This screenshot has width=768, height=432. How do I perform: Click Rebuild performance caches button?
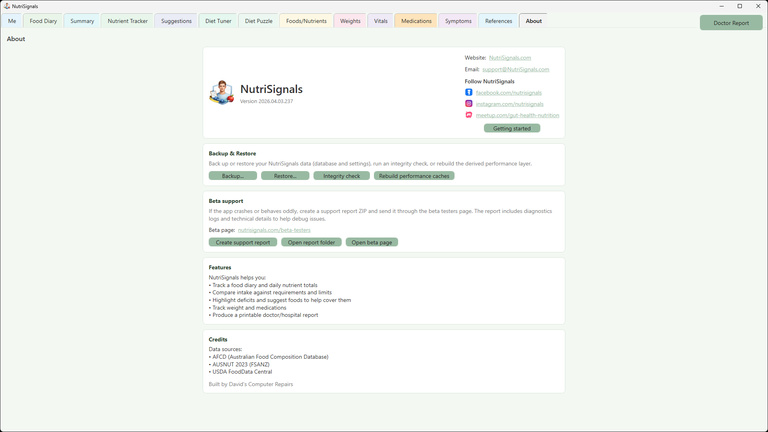pos(414,176)
